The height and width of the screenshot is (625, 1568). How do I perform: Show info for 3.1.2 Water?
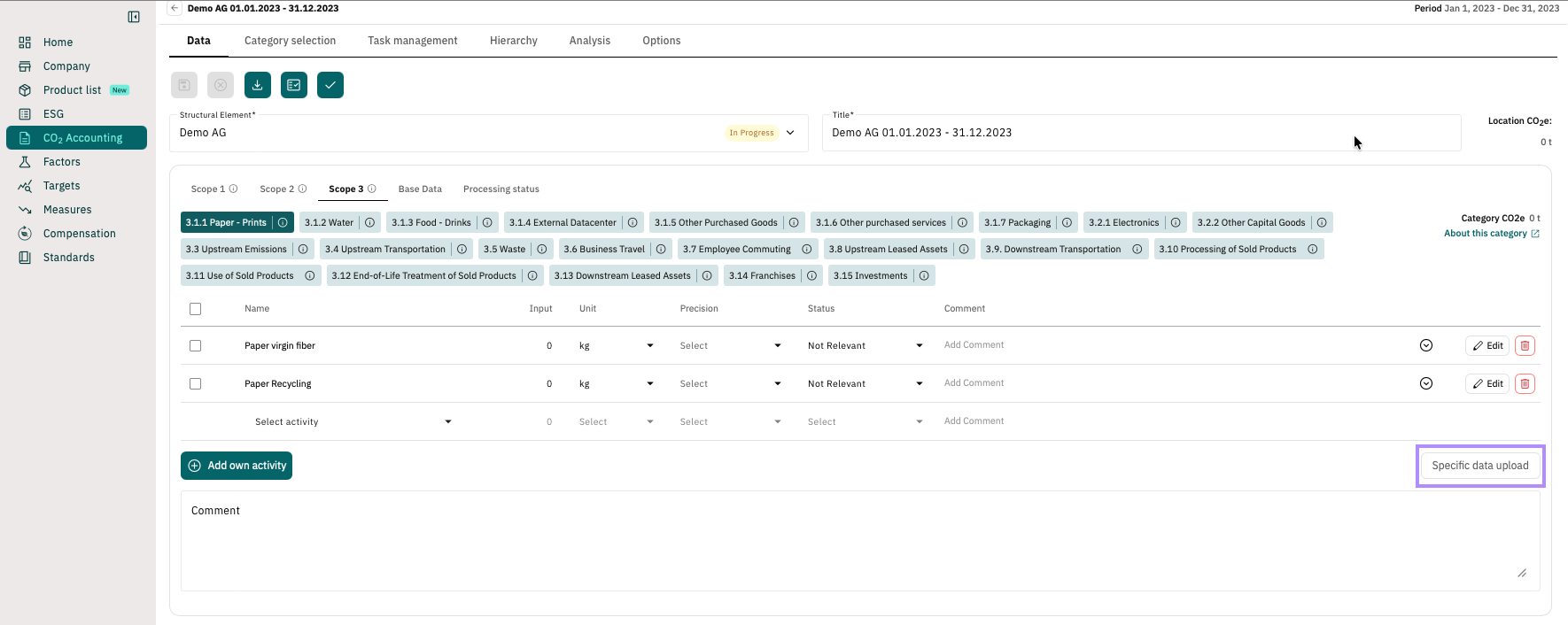[x=370, y=222]
